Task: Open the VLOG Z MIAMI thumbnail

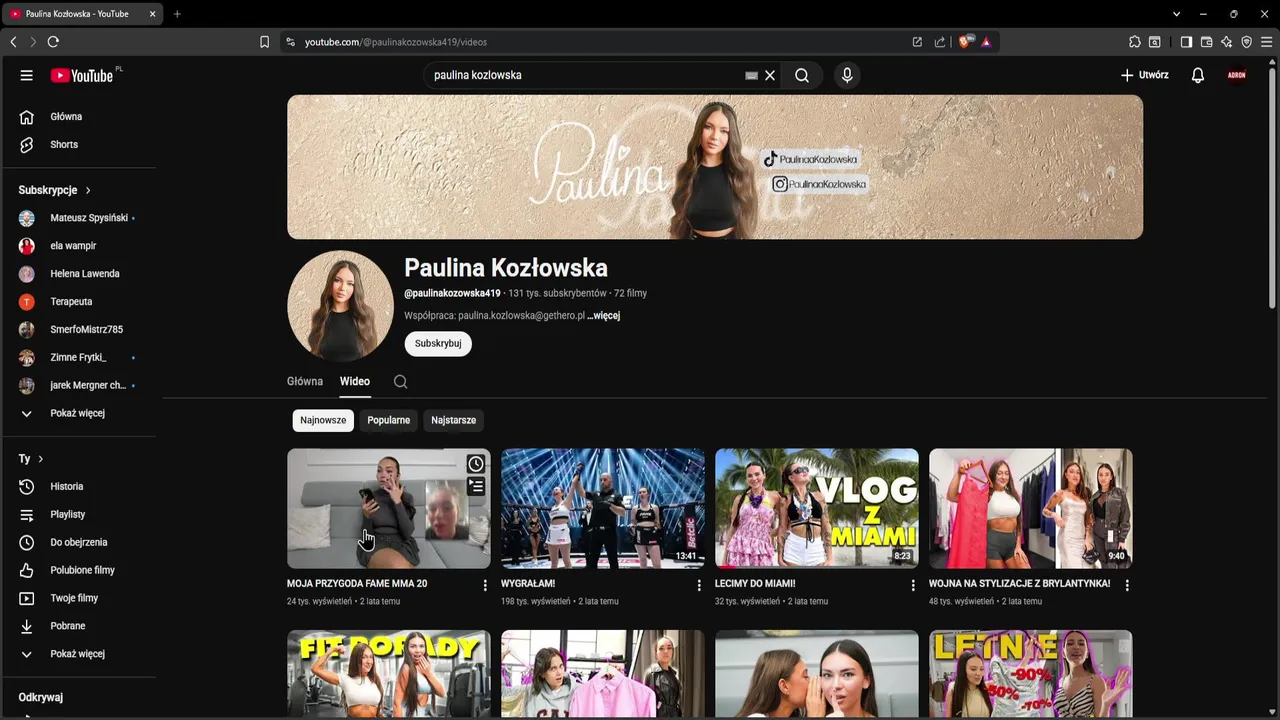Action: point(817,508)
